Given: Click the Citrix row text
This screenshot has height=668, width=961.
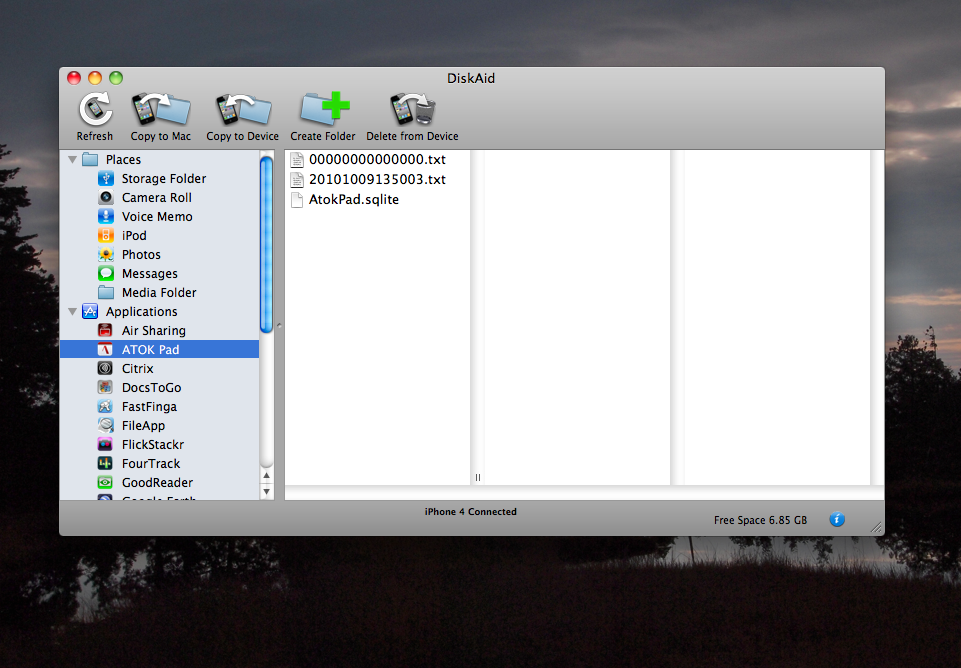Looking at the screenshot, I should click(137, 368).
